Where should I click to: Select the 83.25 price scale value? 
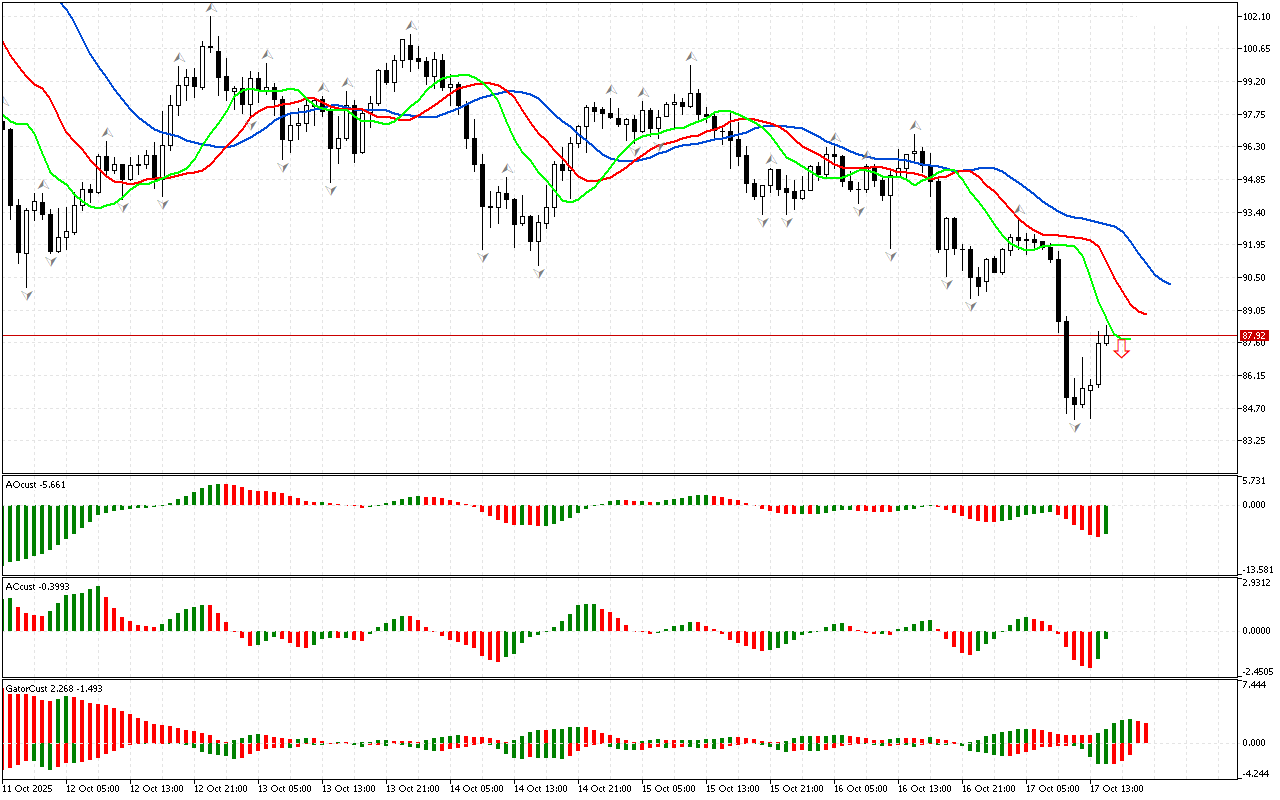1256,441
